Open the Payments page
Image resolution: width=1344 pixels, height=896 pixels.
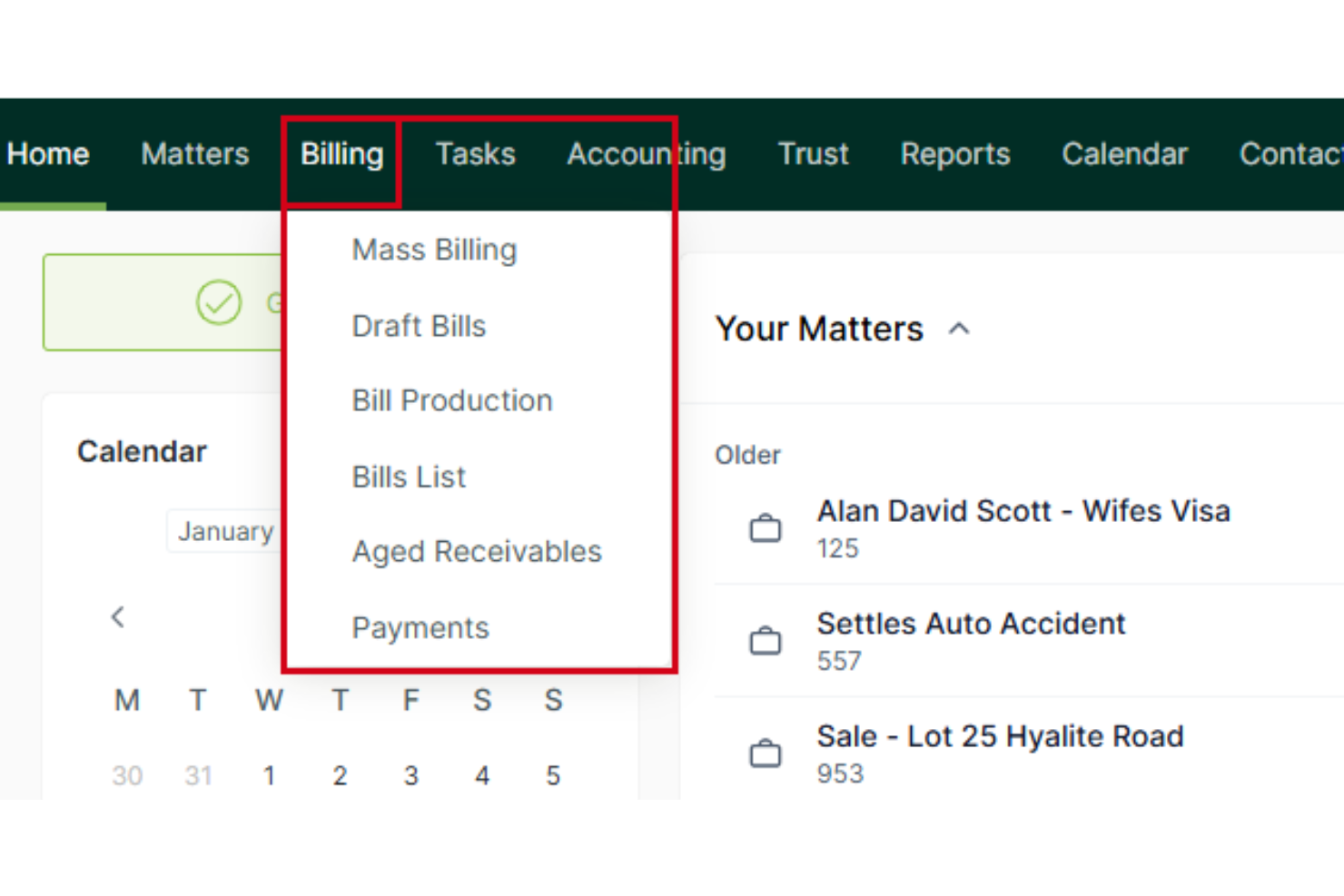420,627
